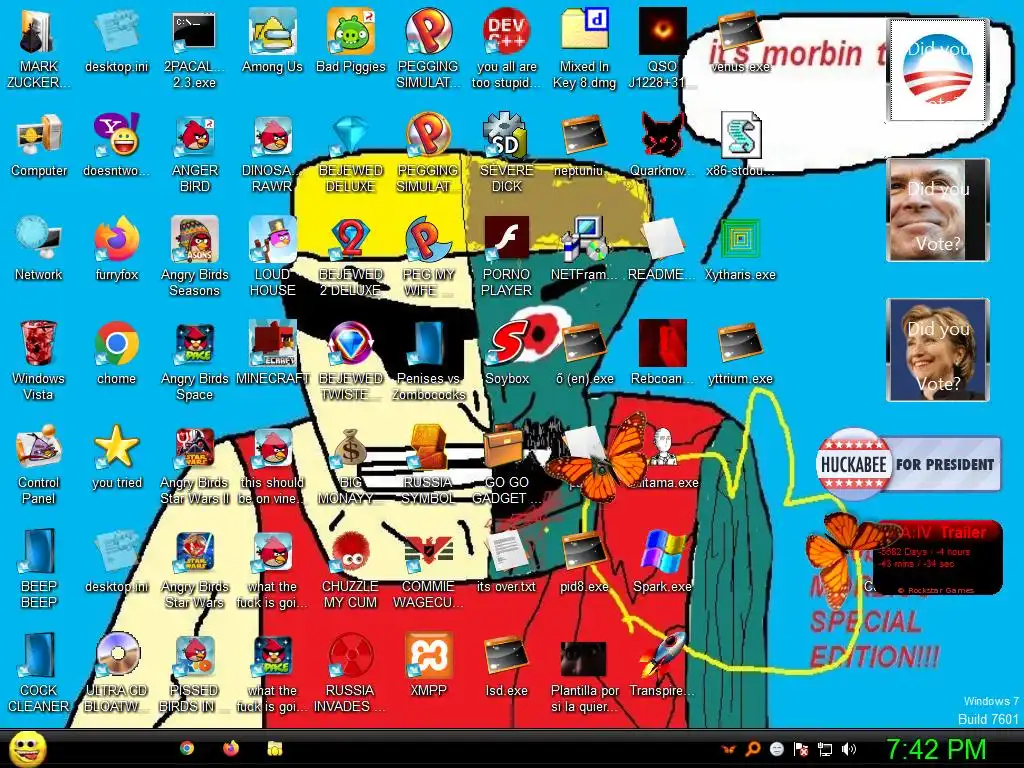Click the 7:42 PM taskbar clock
This screenshot has height=768, width=1024.
pyautogui.click(x=936, y=750)
